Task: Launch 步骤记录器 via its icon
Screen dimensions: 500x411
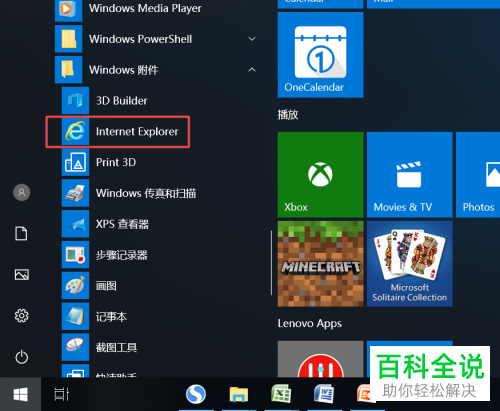Action: point(75,255)
